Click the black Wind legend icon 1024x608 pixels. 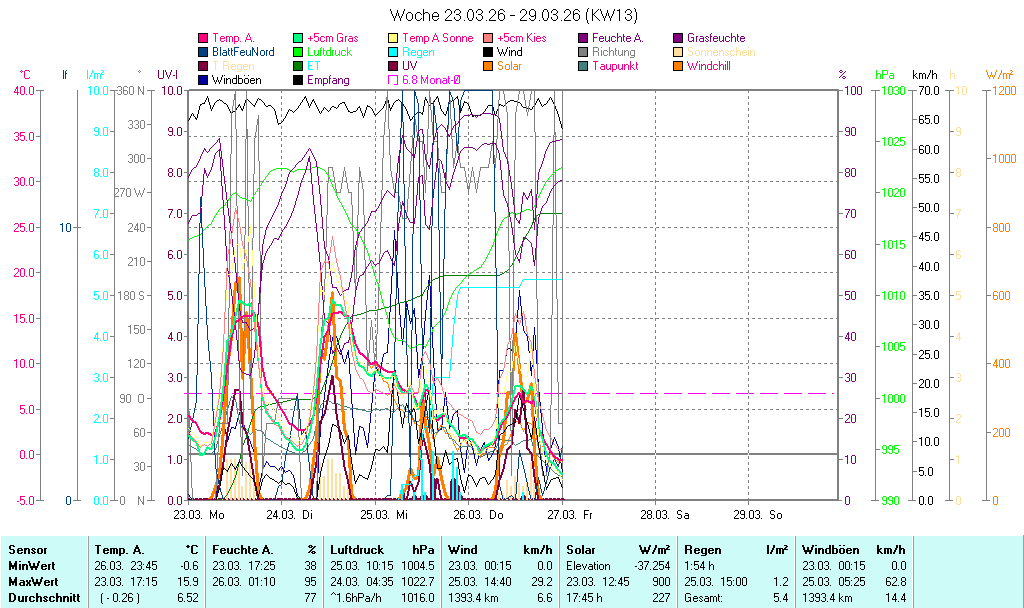point(488,52)
